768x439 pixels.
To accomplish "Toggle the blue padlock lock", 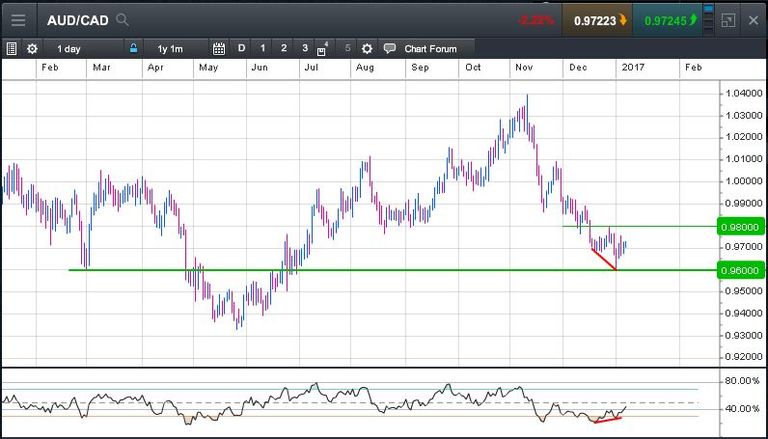I will 133,48.
